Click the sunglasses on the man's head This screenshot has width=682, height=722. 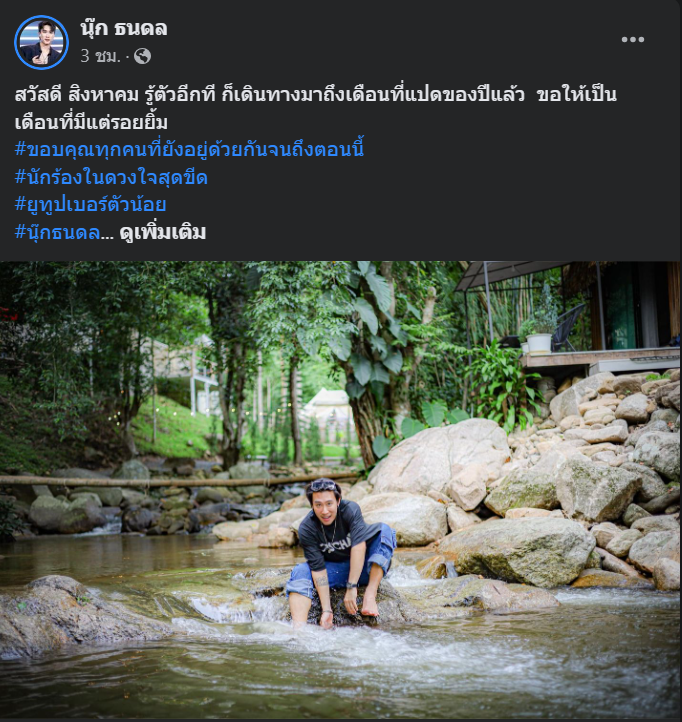point(323,485)
